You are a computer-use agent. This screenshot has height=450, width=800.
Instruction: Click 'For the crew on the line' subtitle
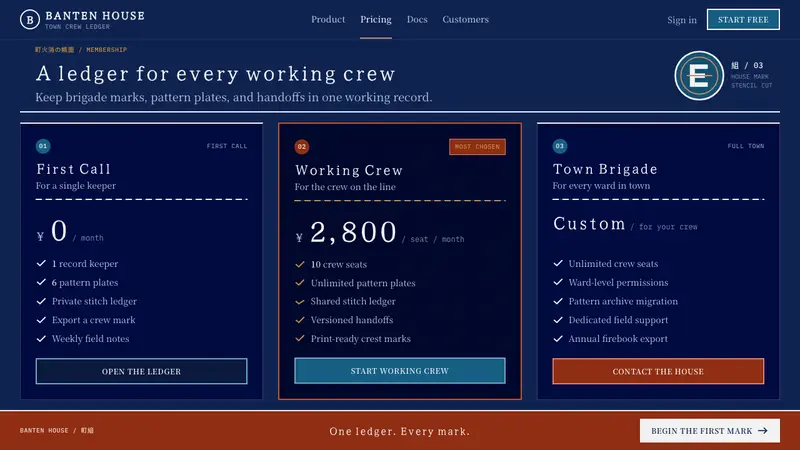pyautogui.click(x=345, y=187)
